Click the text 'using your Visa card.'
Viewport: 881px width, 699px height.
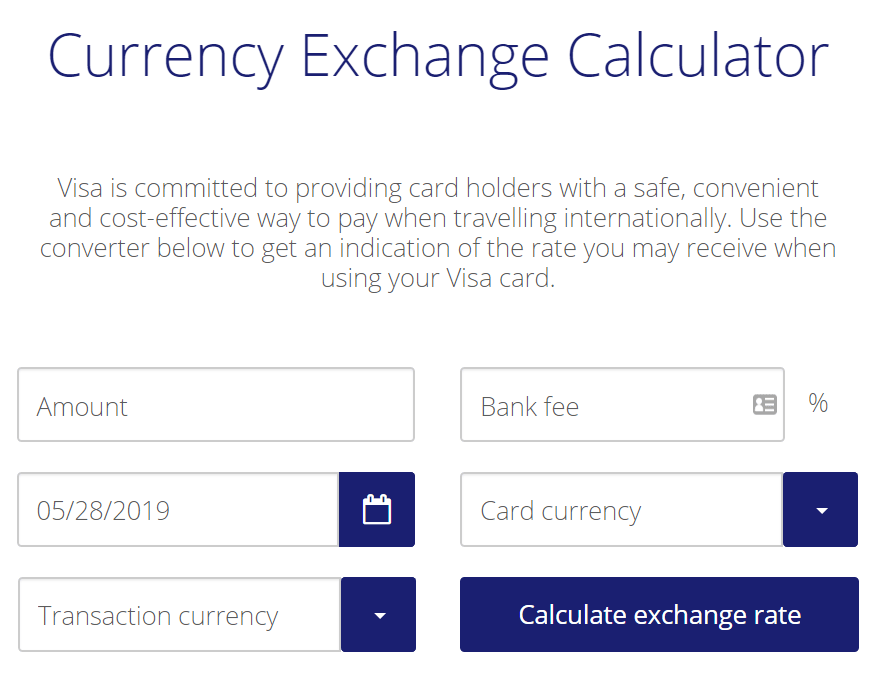(438, 278)
